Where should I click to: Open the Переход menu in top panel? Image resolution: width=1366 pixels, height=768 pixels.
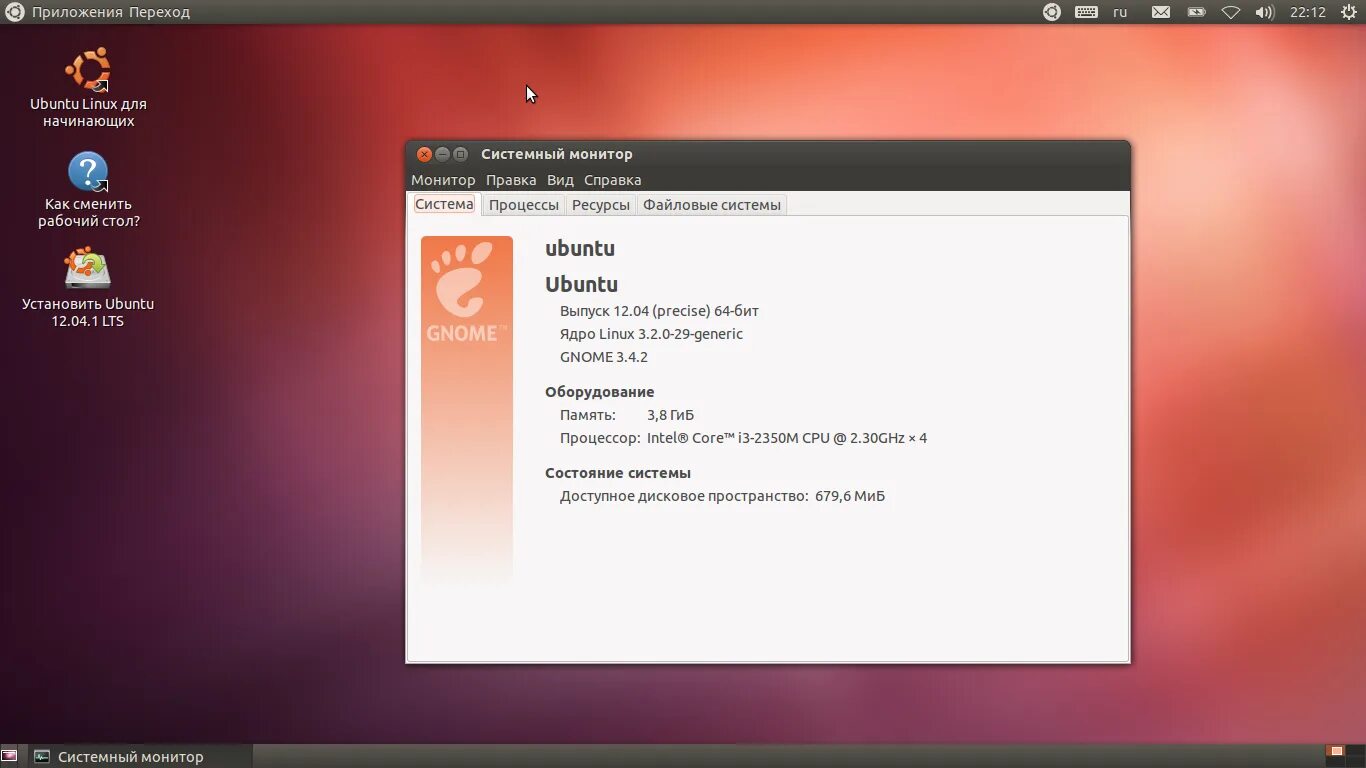point(159,12)
